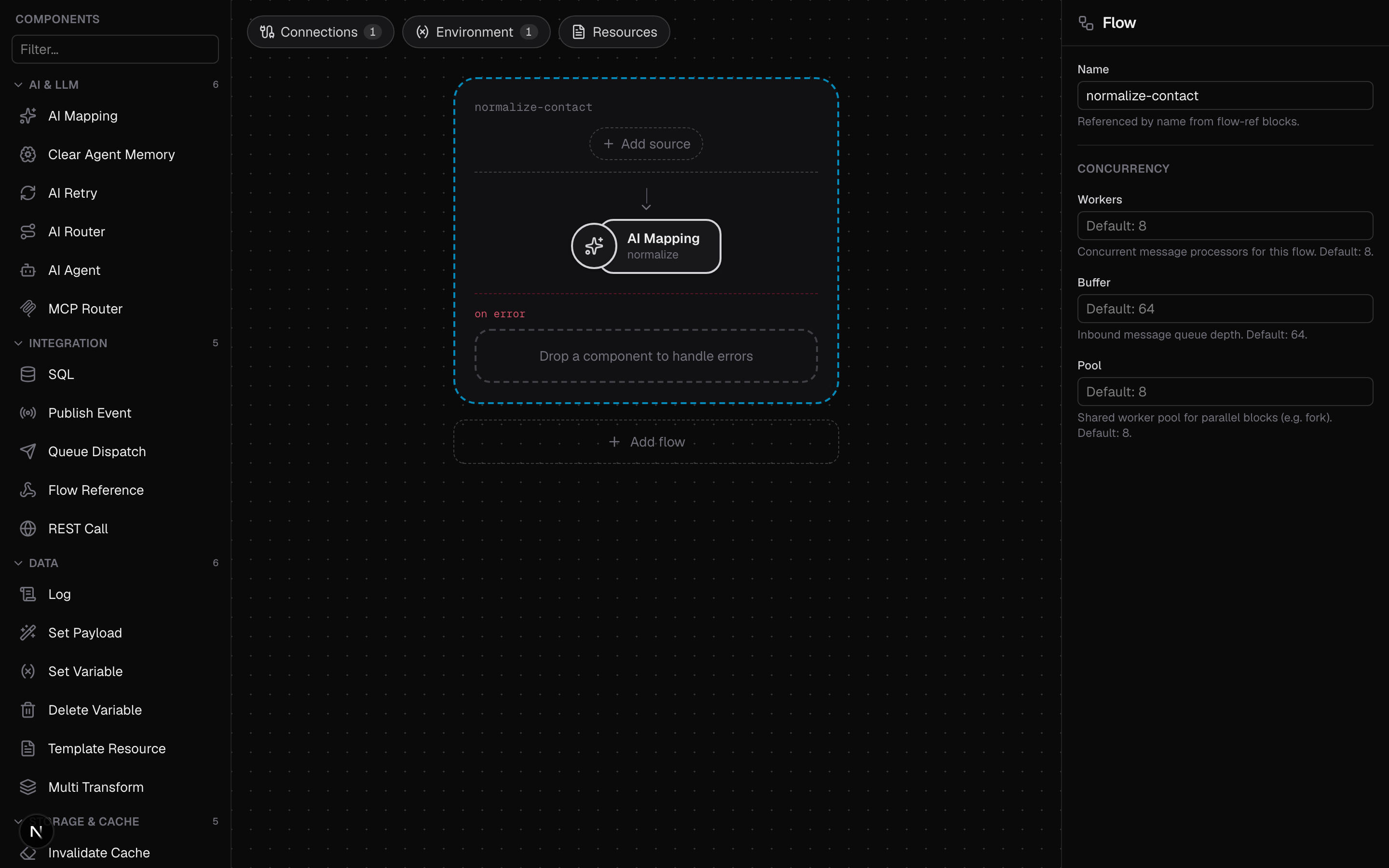The width and height of the screenshot is (1389, 868).
Task: Click the AI Retry refresh icon
Action: (x=27, y=193)
